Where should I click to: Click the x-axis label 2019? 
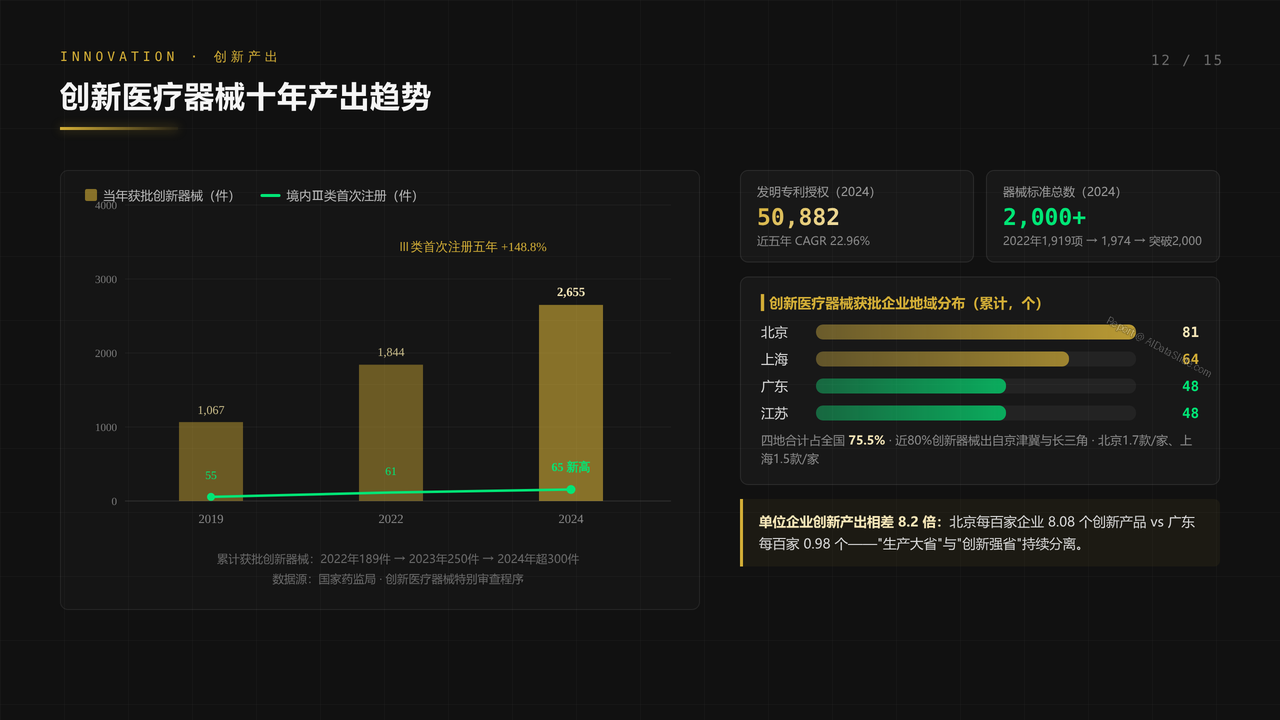211,519
